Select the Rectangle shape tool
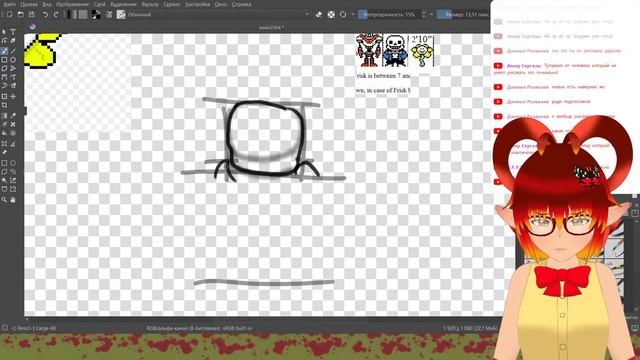Image resolution: width=640 pixels, height=360 pixels. 4,60
